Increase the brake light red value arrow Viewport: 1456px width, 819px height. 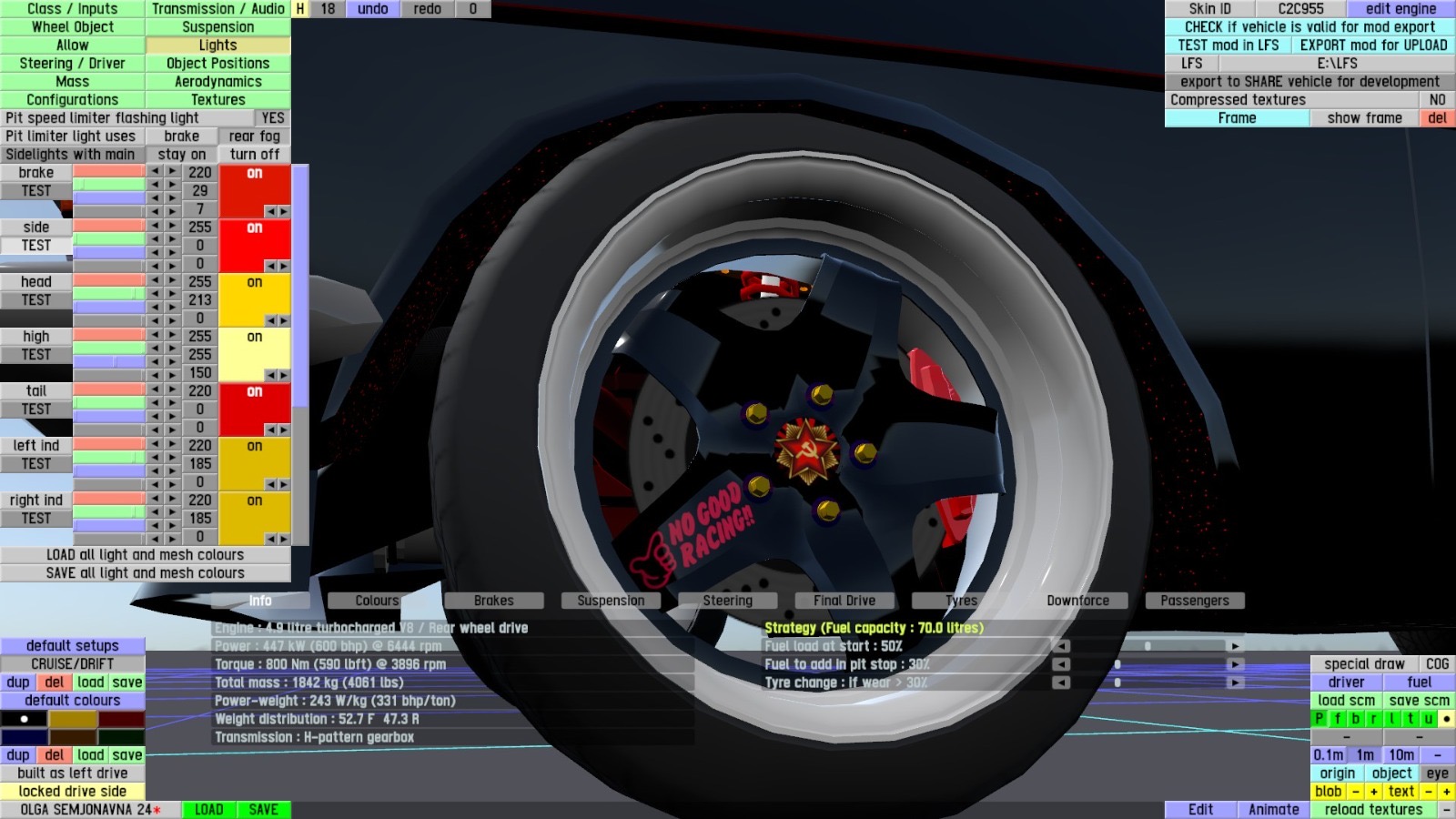tap(172, 171)
